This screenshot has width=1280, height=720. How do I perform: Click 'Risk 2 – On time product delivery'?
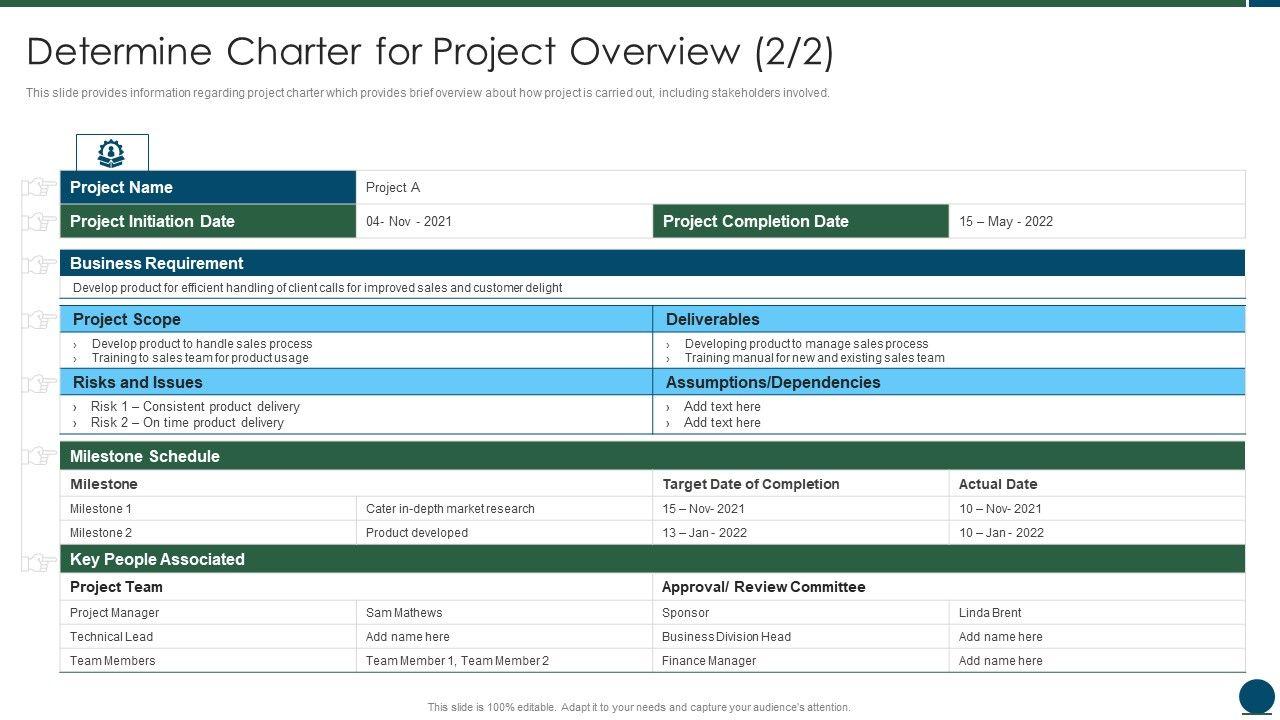coord(187,423)
